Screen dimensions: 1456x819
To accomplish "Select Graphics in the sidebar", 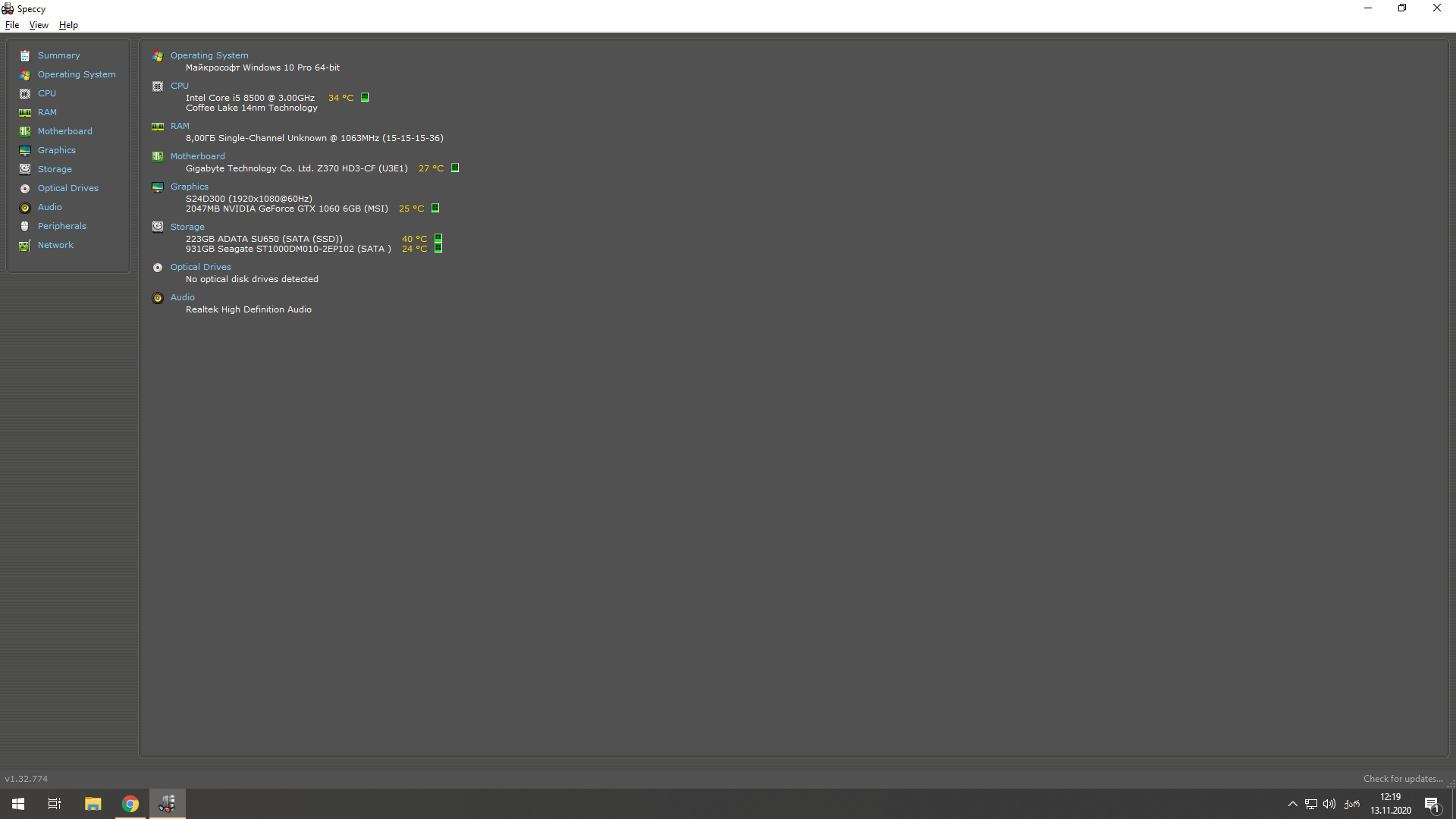I will (57, 150).
